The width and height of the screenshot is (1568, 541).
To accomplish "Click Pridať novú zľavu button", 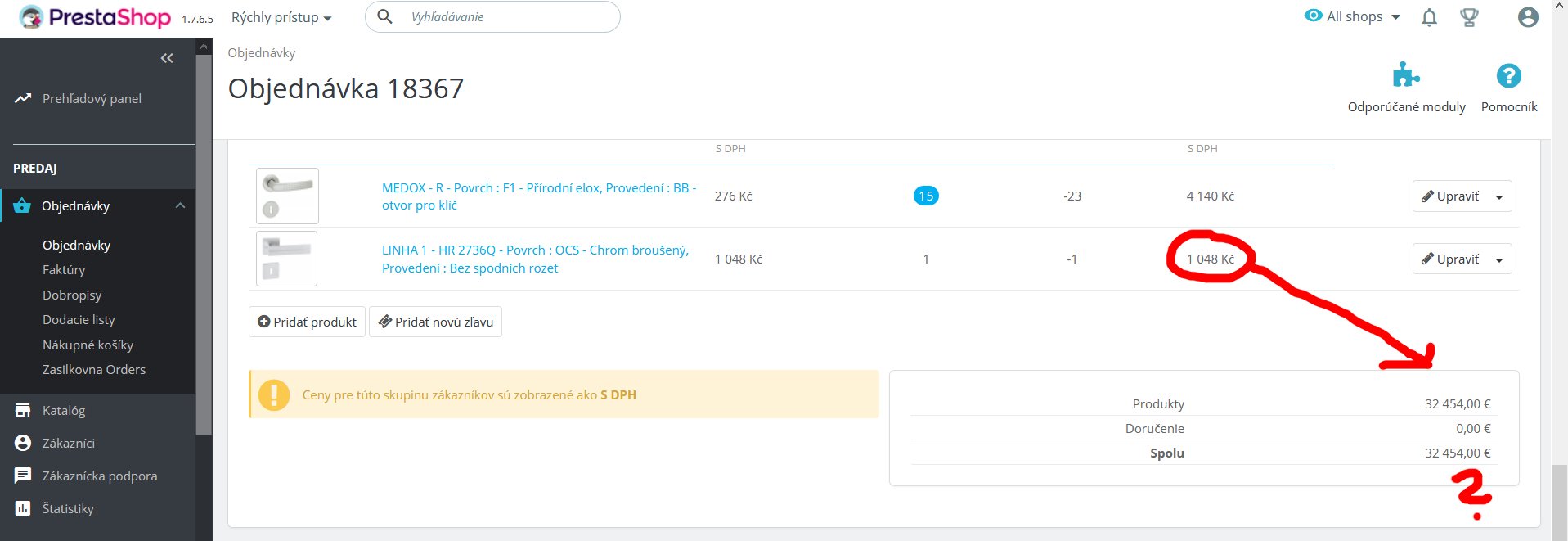I will coord(435,322).
